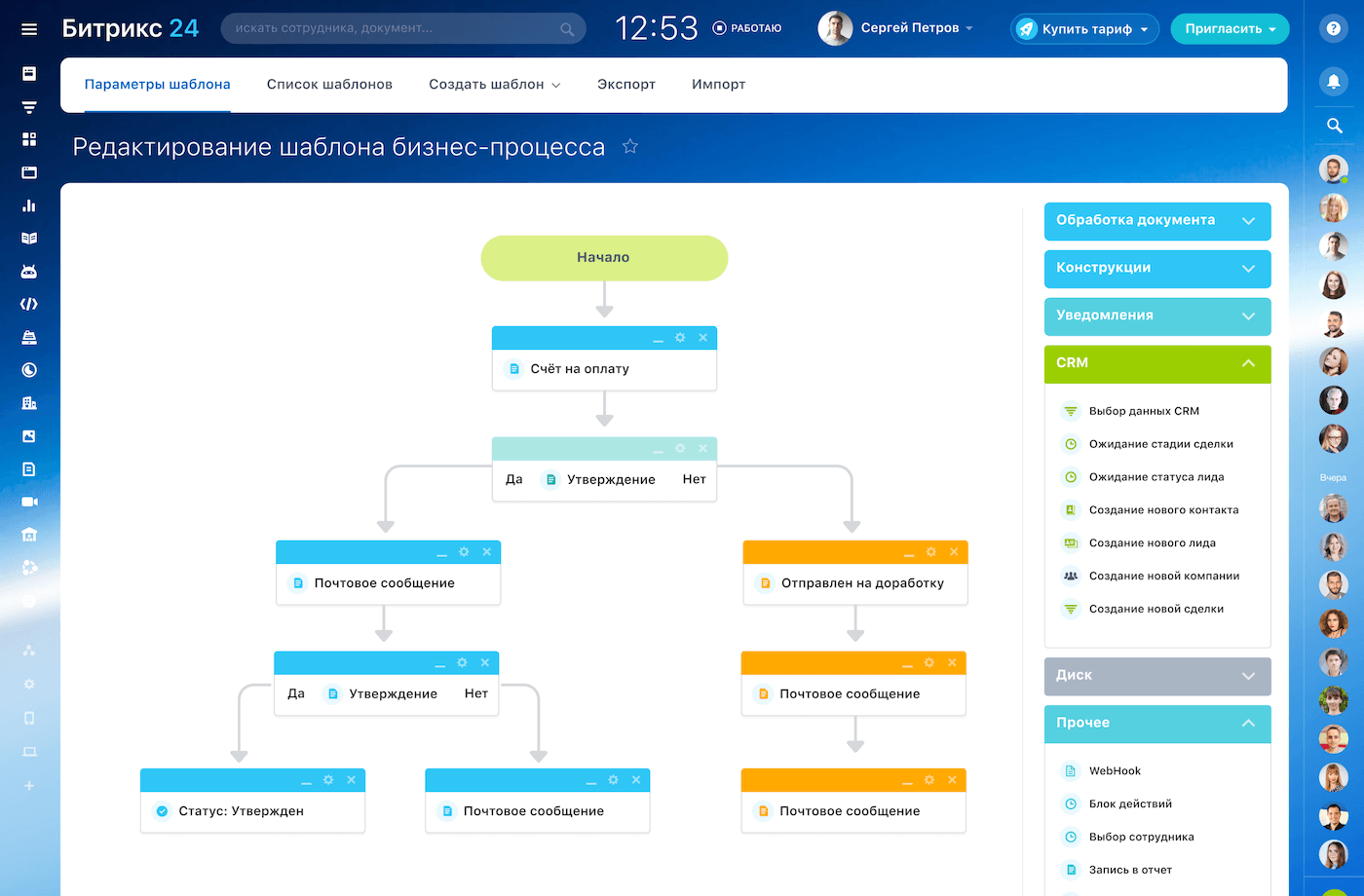Toggle the Работаю work status
This screenshot has height=896, width=1364.
(x=747, y=28)
